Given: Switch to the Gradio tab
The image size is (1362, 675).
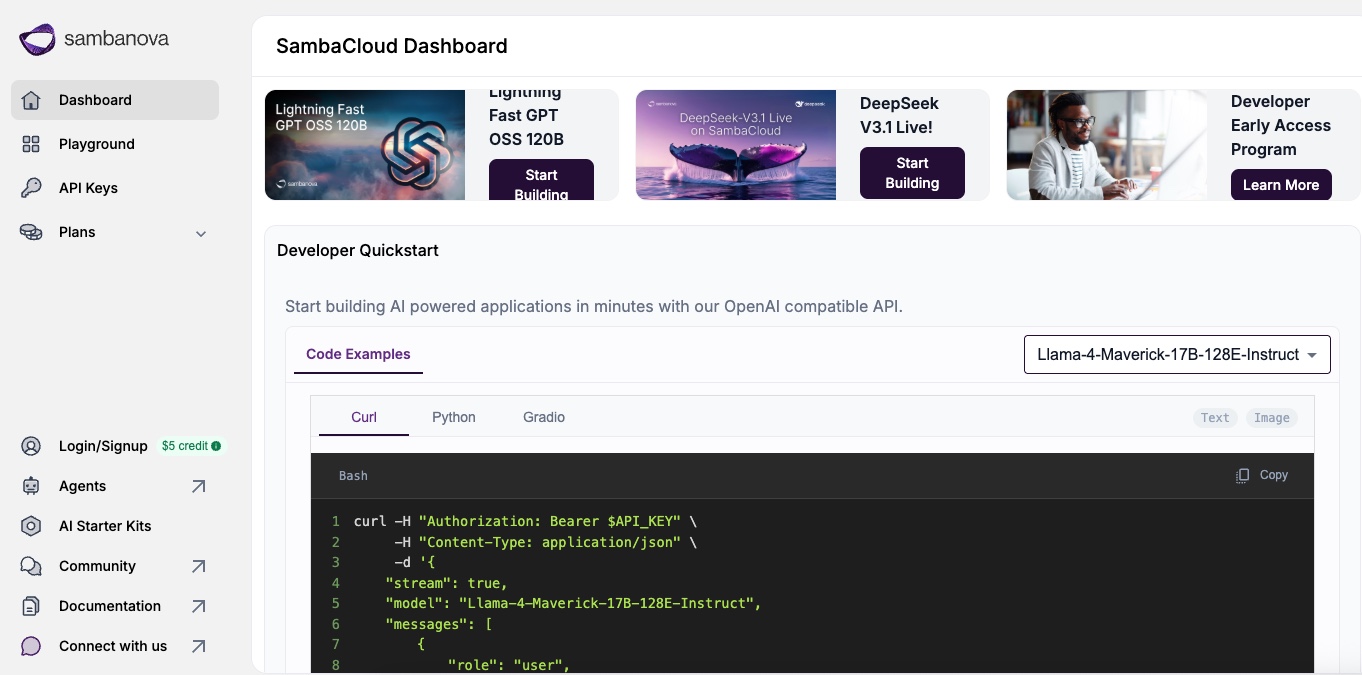Looking at the screenshot, I should coord(544,417).
